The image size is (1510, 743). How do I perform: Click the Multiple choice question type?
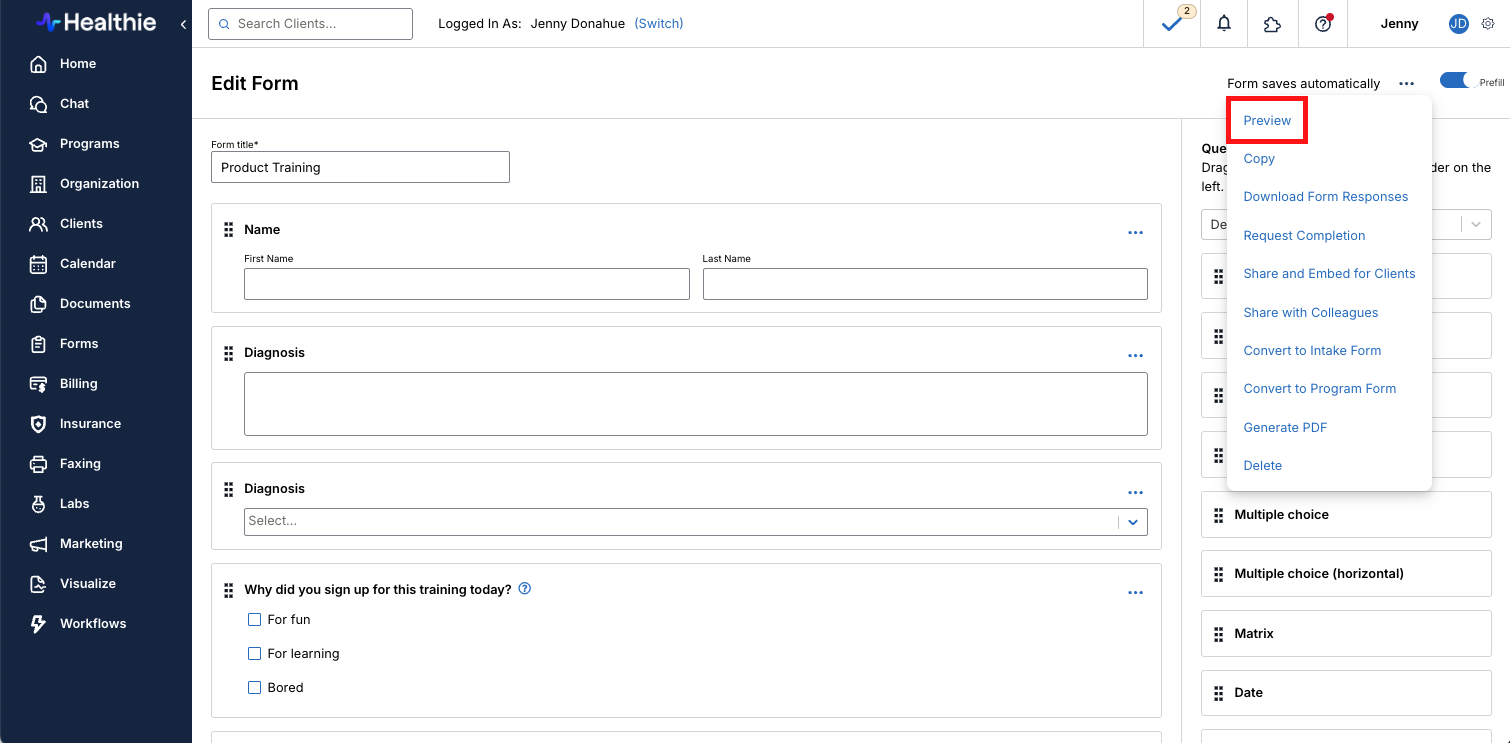(x=1346, y=515)
